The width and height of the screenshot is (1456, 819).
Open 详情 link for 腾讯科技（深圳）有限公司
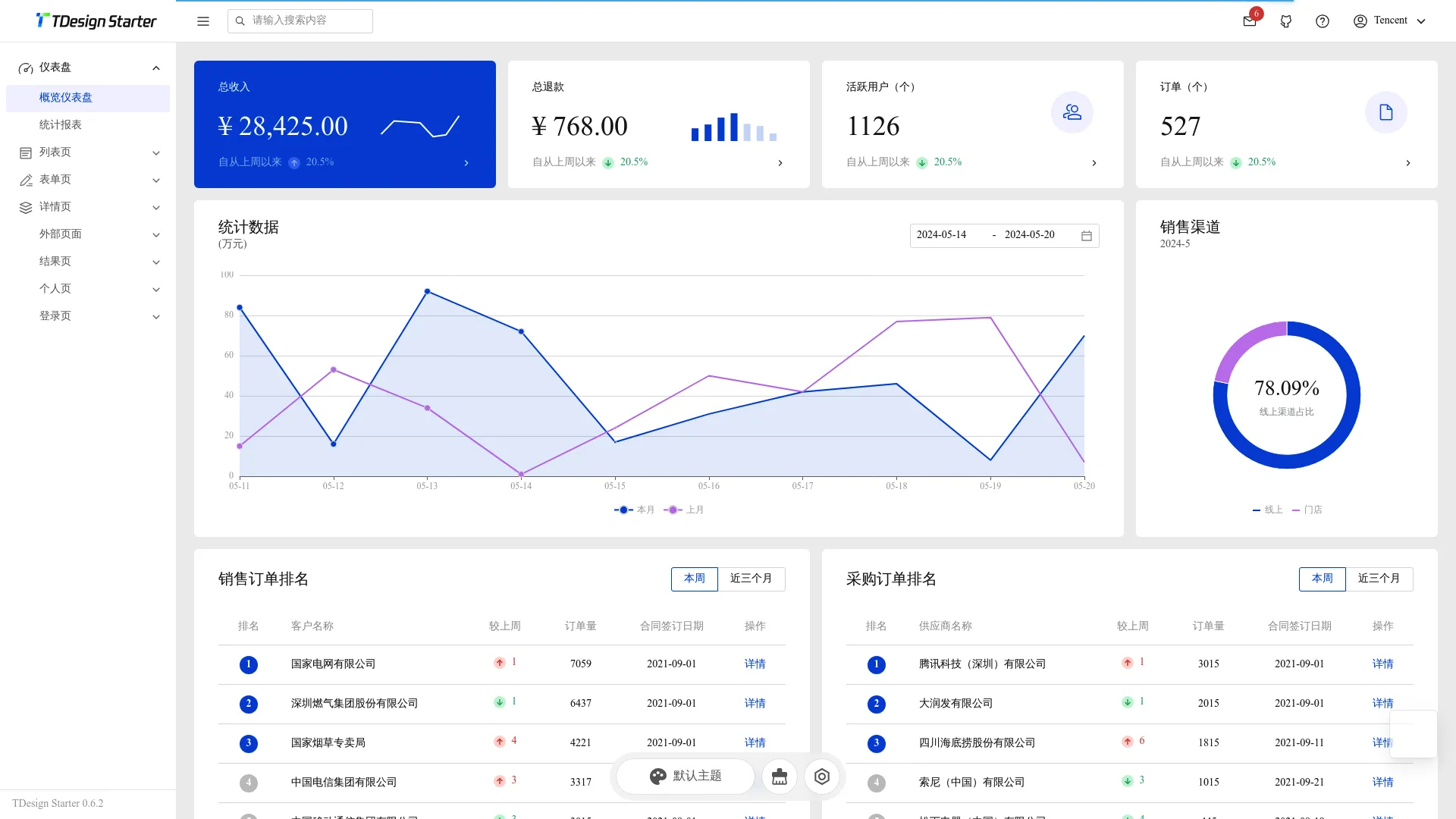click(1383, 664)
